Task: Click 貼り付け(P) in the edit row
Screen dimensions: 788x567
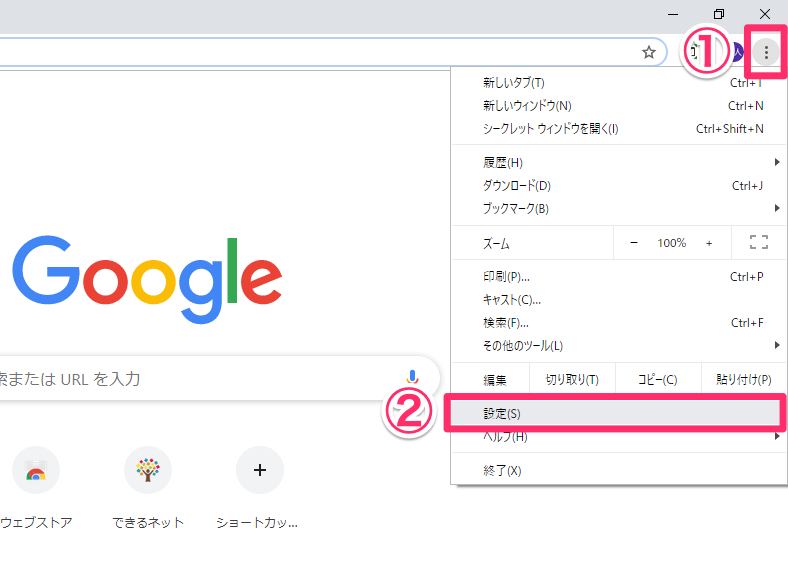Action: pos(744,380)
